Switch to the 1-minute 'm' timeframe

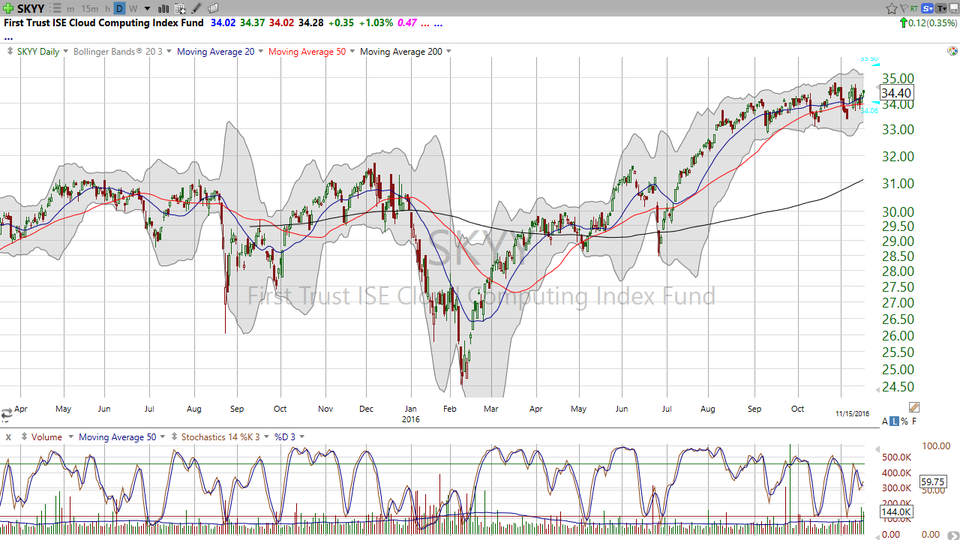(x=71, y=9)
